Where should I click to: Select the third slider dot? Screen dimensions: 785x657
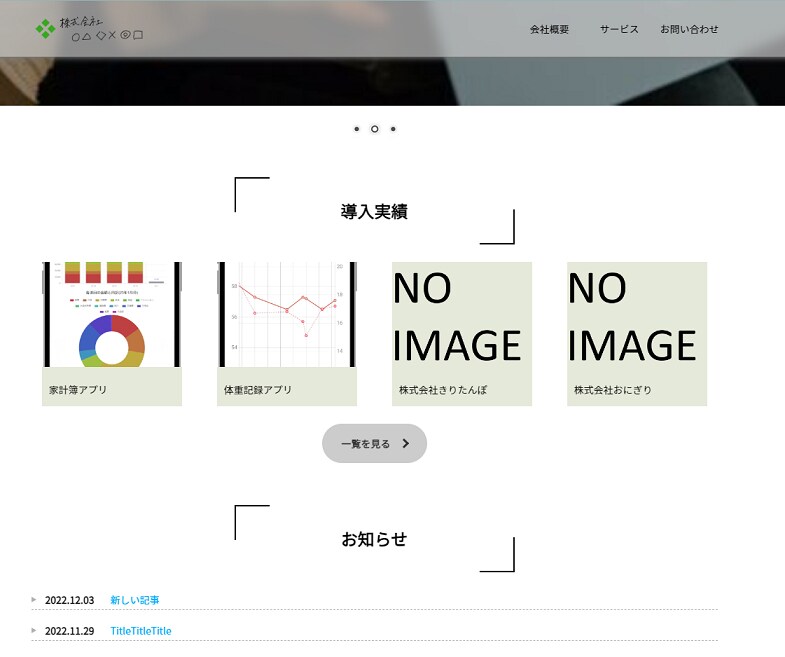tap(393, 129)
